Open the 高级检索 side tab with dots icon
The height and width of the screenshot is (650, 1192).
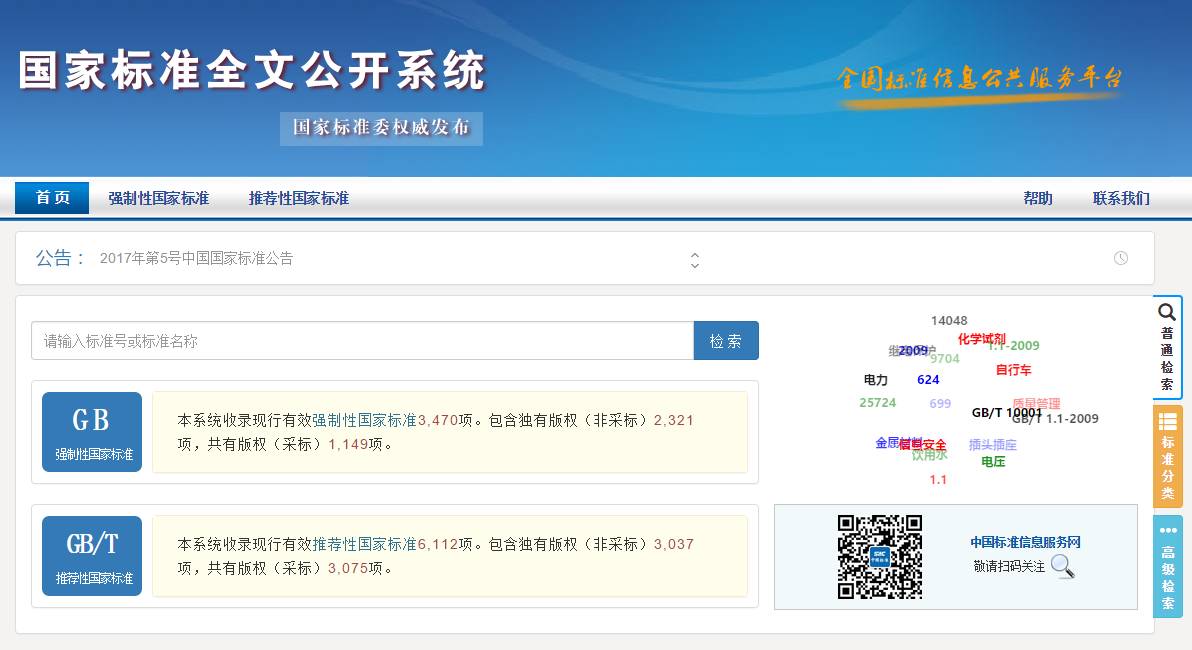tap(1167, 566)
